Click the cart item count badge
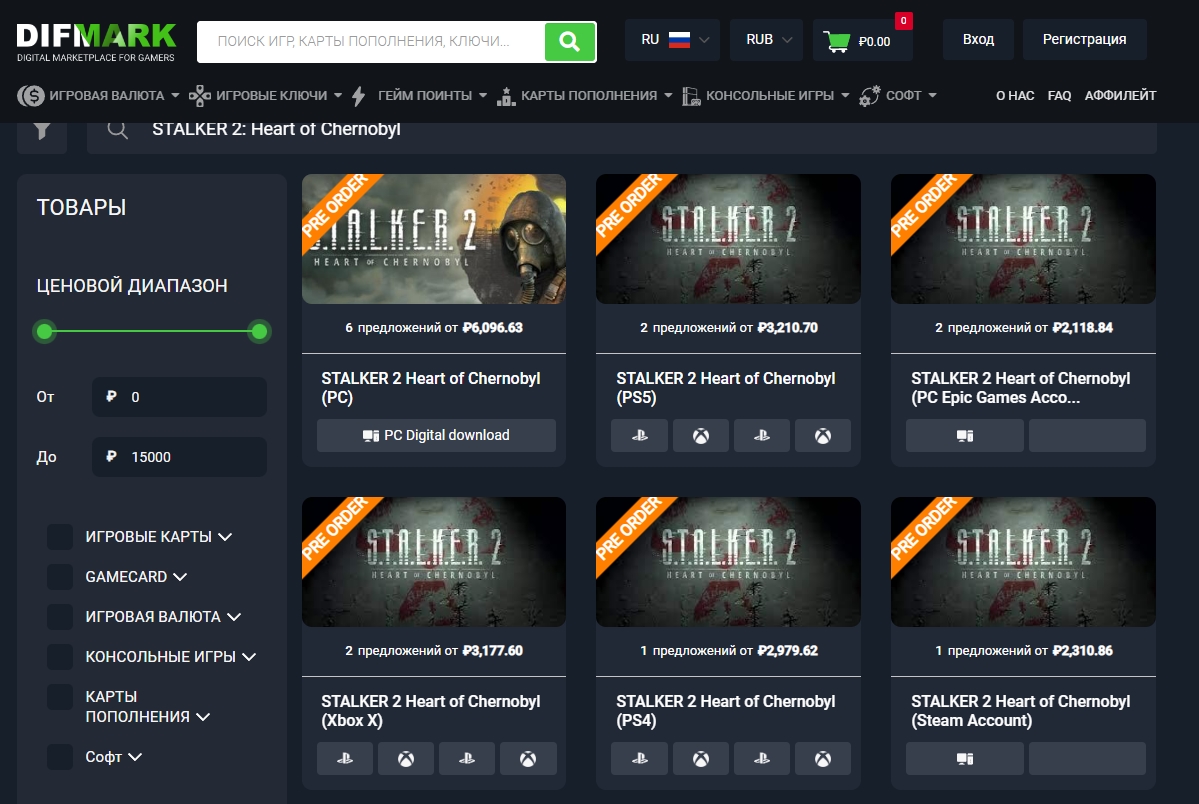 [903, 21]
